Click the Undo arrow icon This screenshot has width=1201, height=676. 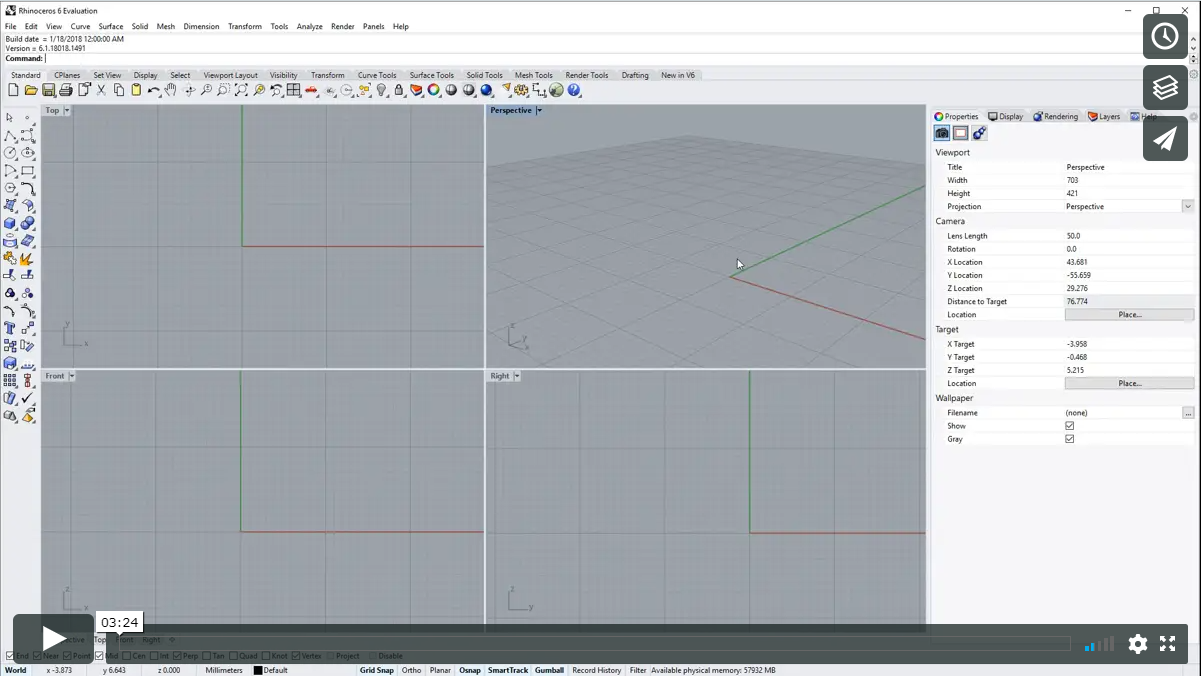tap(153, 90)
